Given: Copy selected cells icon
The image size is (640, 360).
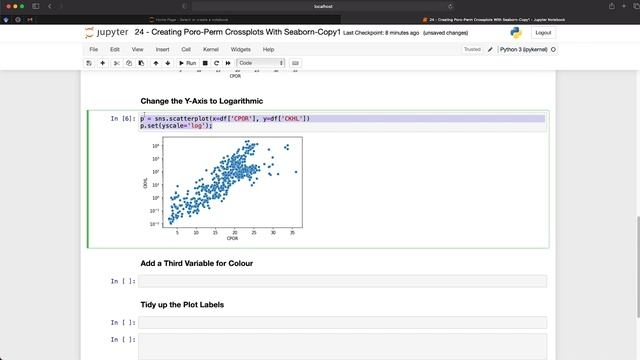Looking at the screenshot, I should point(129,63).
